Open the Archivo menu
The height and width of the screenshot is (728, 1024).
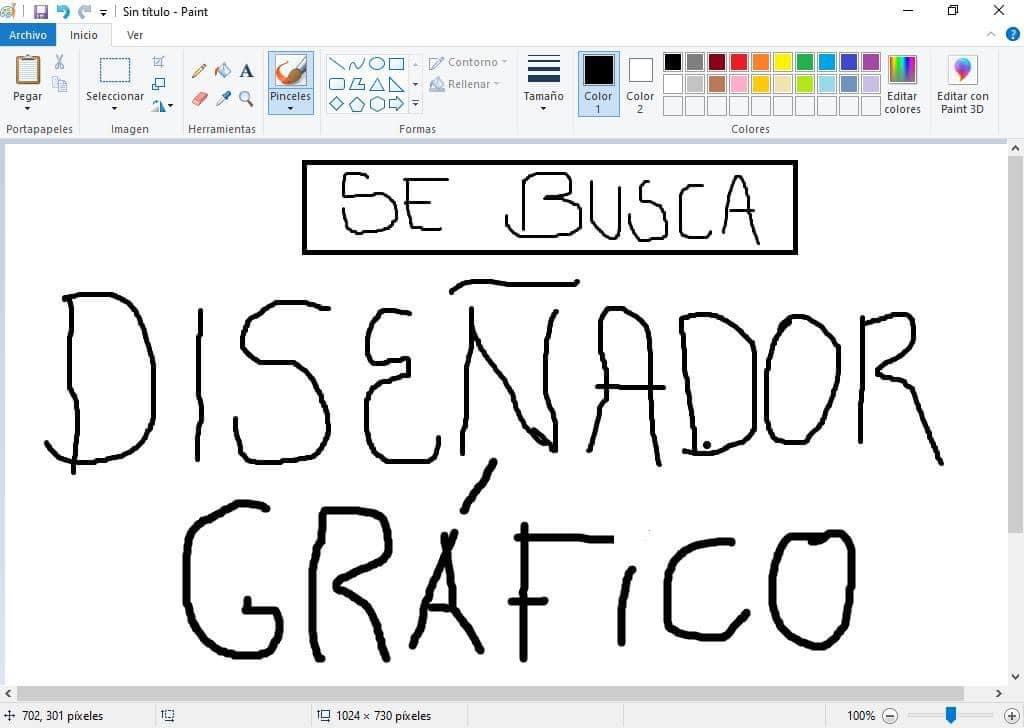(28, 35)
